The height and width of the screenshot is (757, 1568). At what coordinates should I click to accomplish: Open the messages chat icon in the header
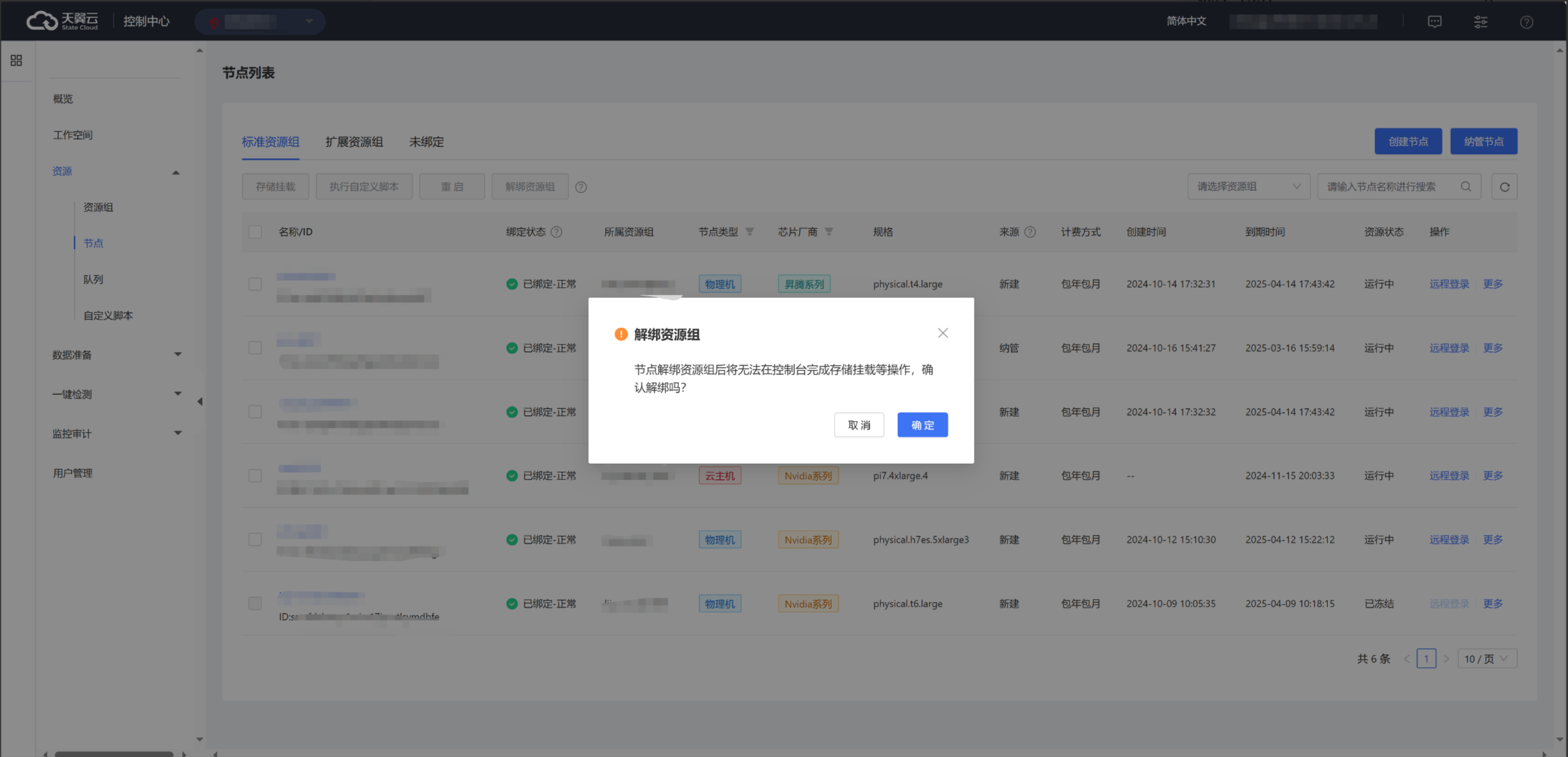(x=1435, y=21)
